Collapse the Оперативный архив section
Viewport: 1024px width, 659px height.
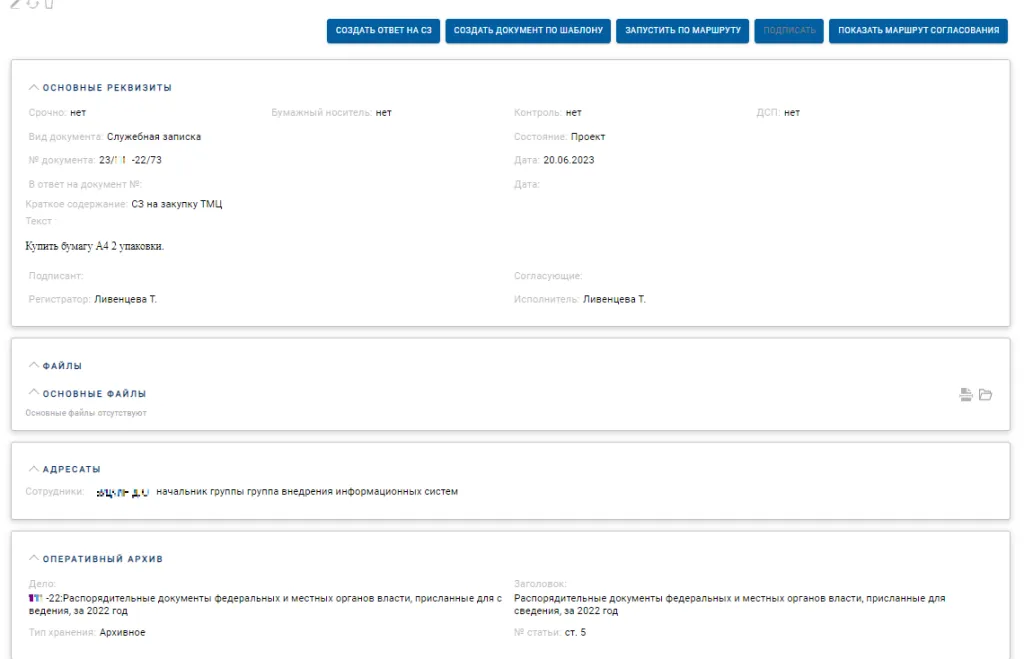tap(34, 559)
